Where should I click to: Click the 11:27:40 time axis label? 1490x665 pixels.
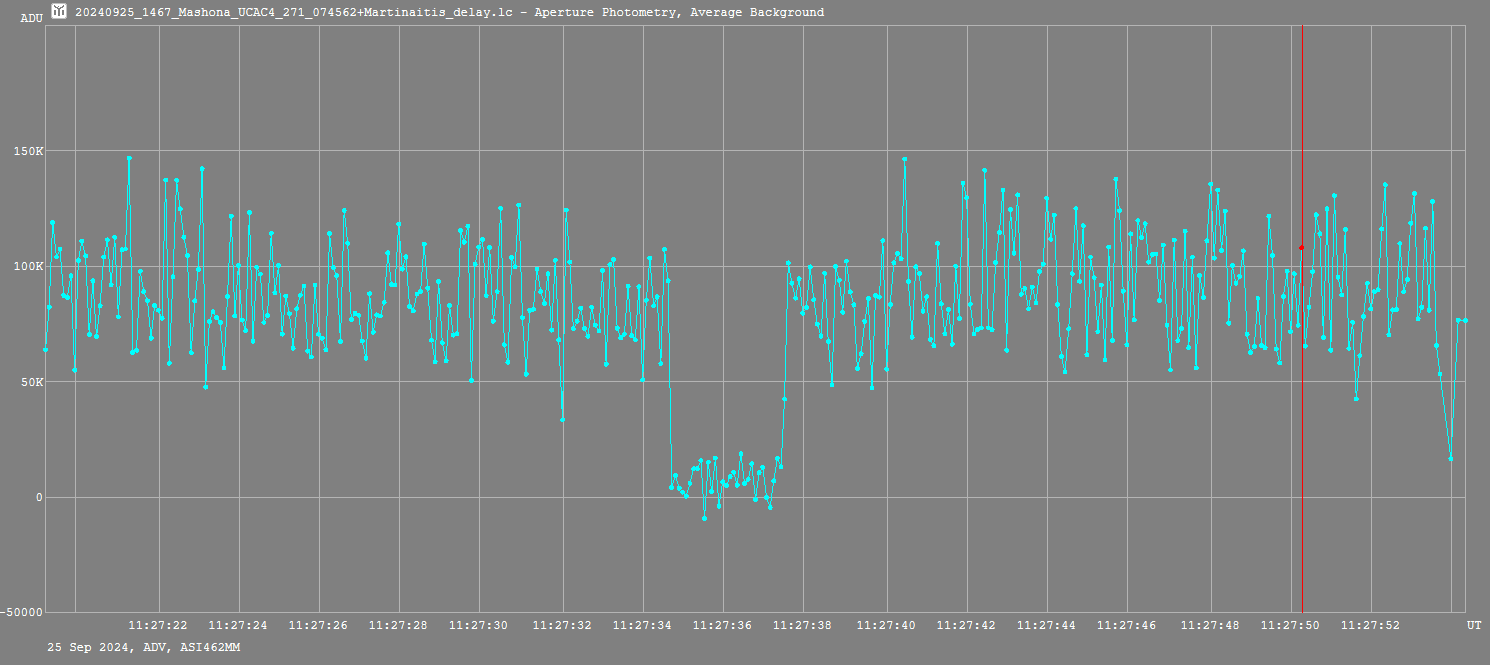pyautogui.click(x=886, y=625)
